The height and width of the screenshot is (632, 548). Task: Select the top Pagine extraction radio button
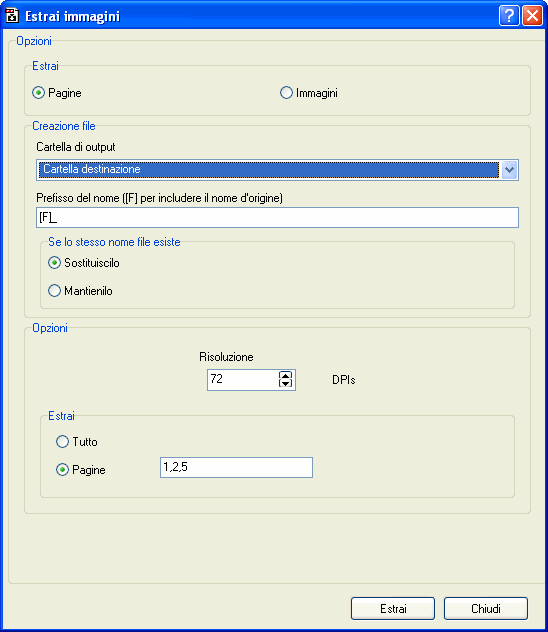pyautogui.click(x=38, y=93)
